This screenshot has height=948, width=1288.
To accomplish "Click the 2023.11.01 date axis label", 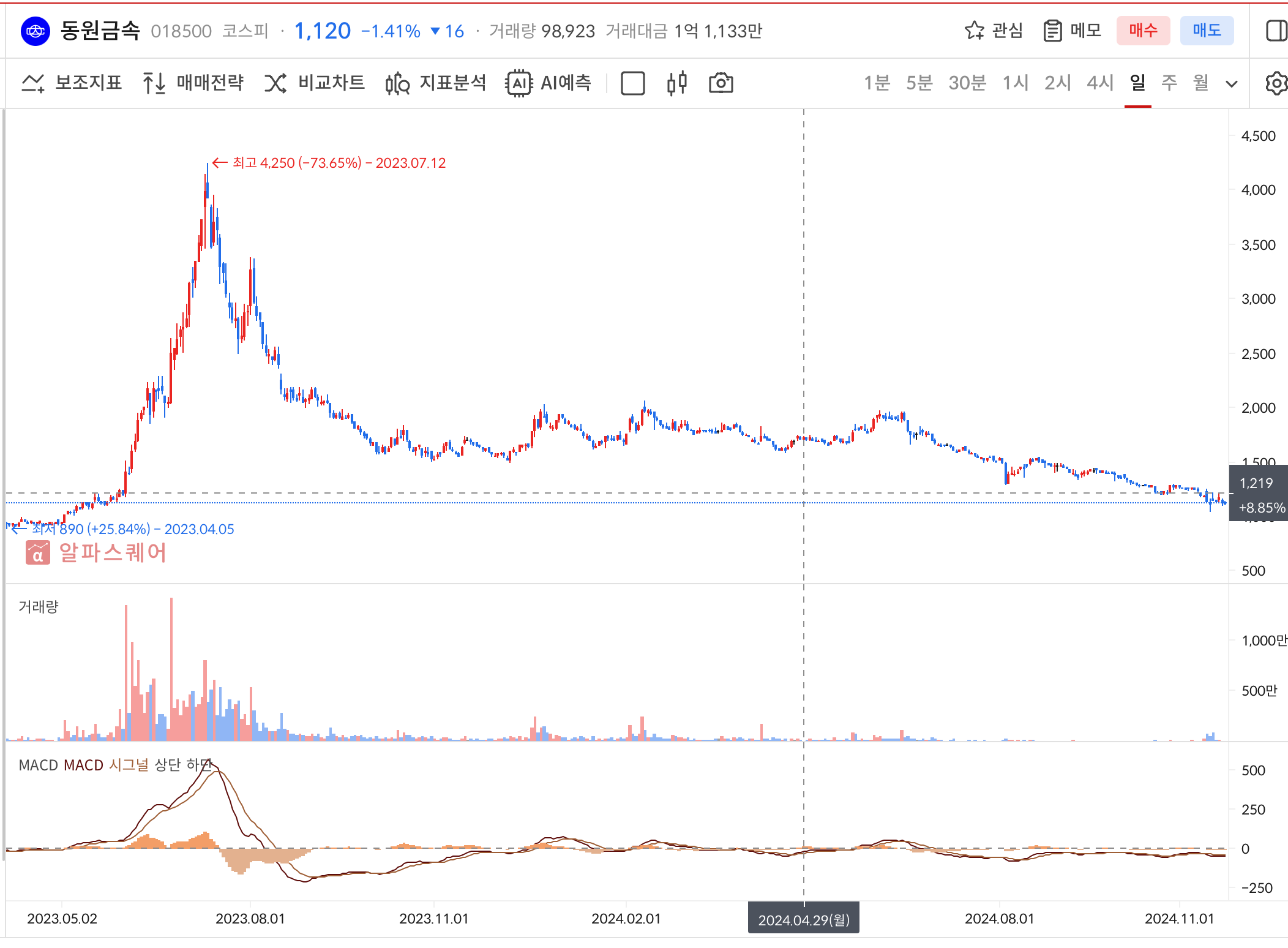I will point(434,919).
